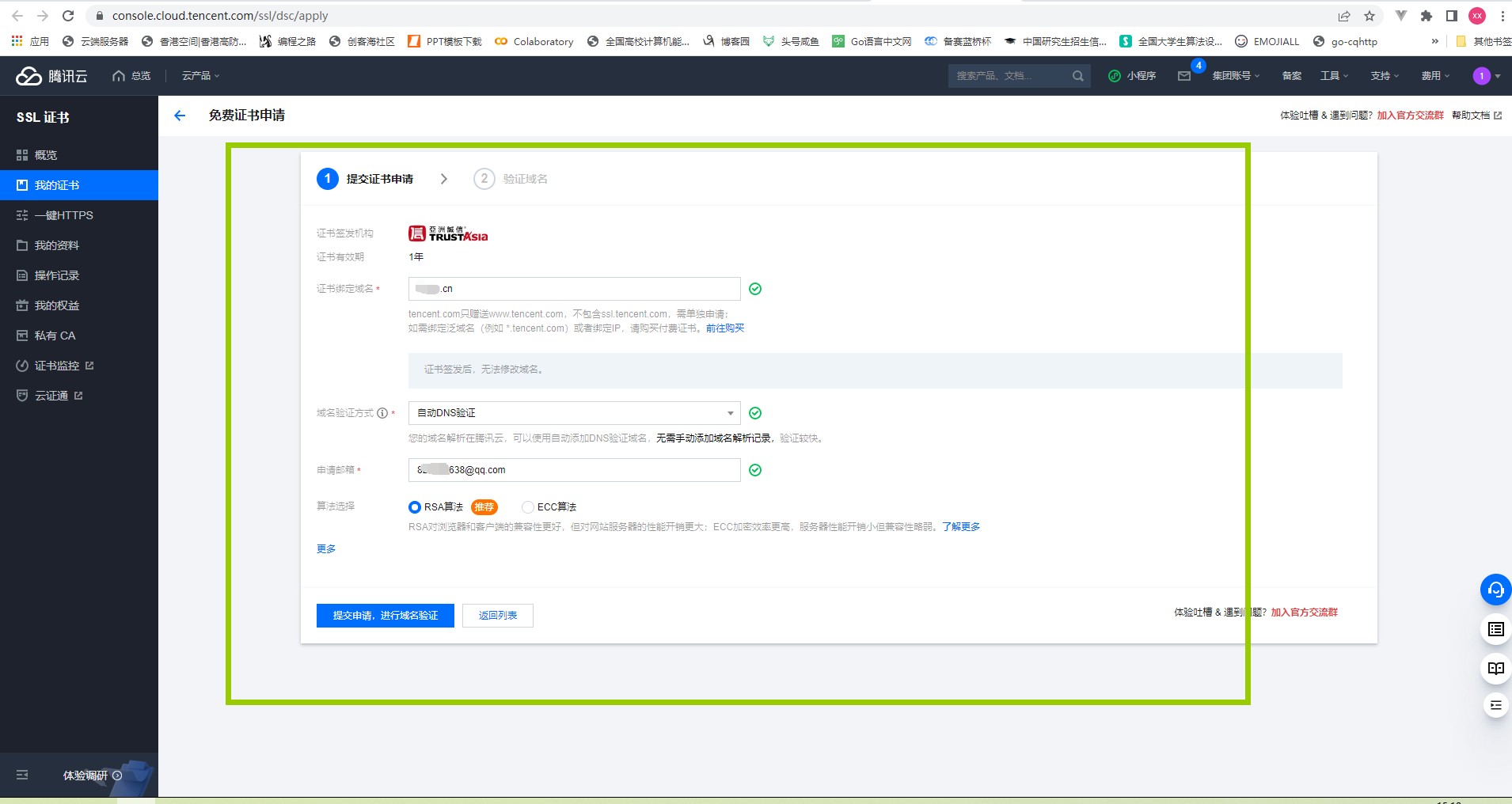Screen dimensions: 1512x804
Task: Click the customer support headset icon
Action: 1495,590
